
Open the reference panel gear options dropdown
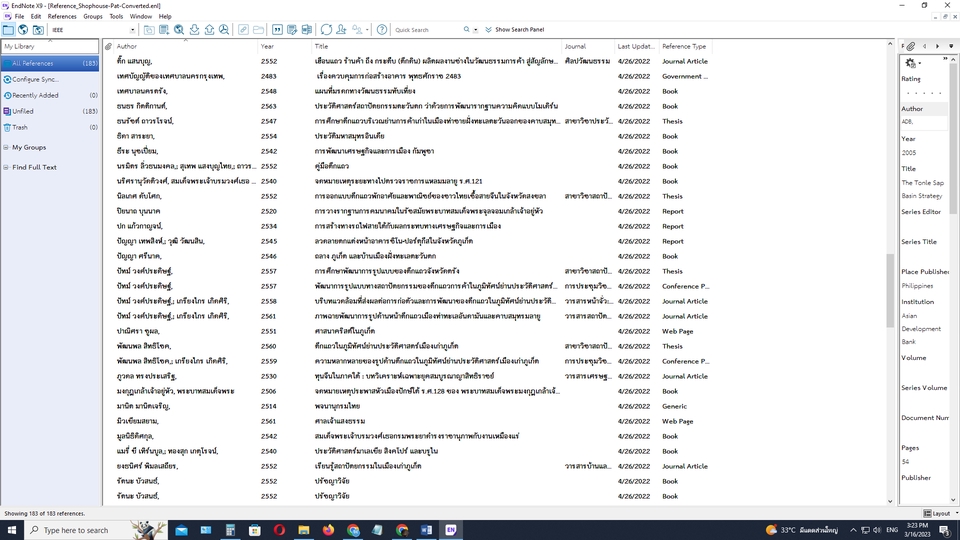pos(913,62)
